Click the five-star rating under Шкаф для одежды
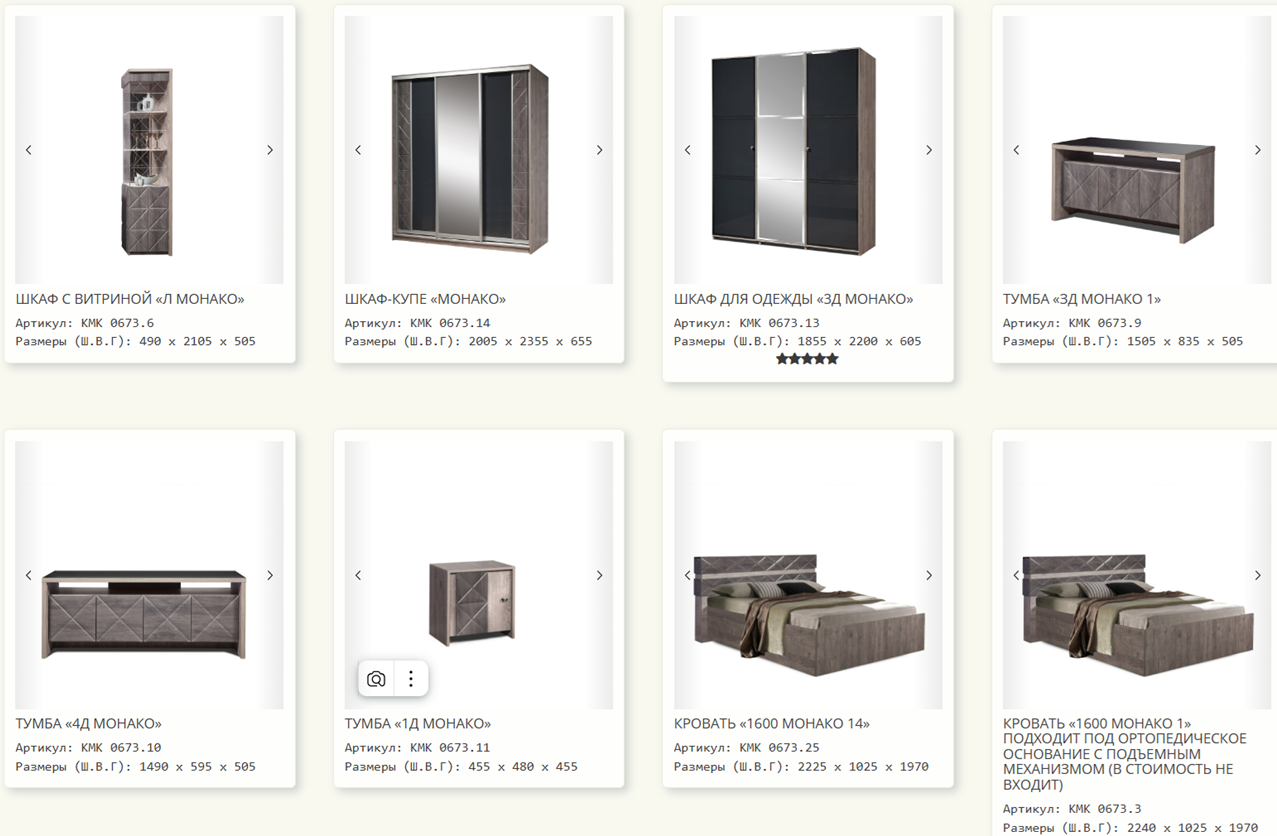Image resolution: width=1277 pixels, height=836 pixels. click(807, 359)
